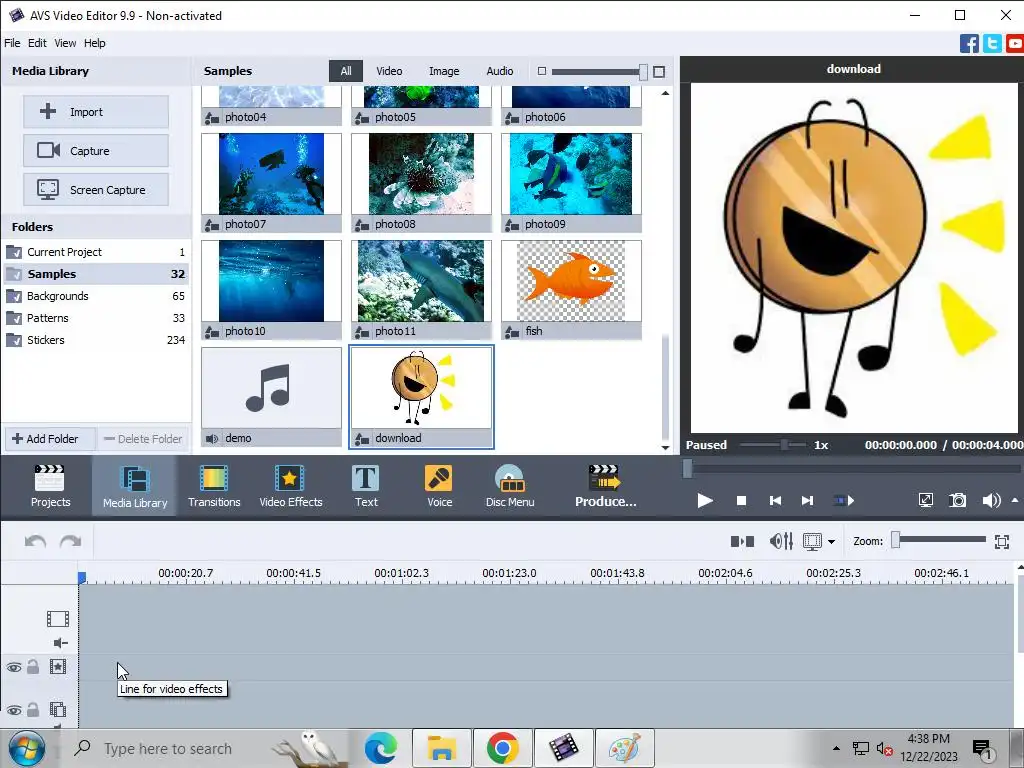Open the Text section
The width and height of the screenshot is (1024, 768).
[366, 487]
